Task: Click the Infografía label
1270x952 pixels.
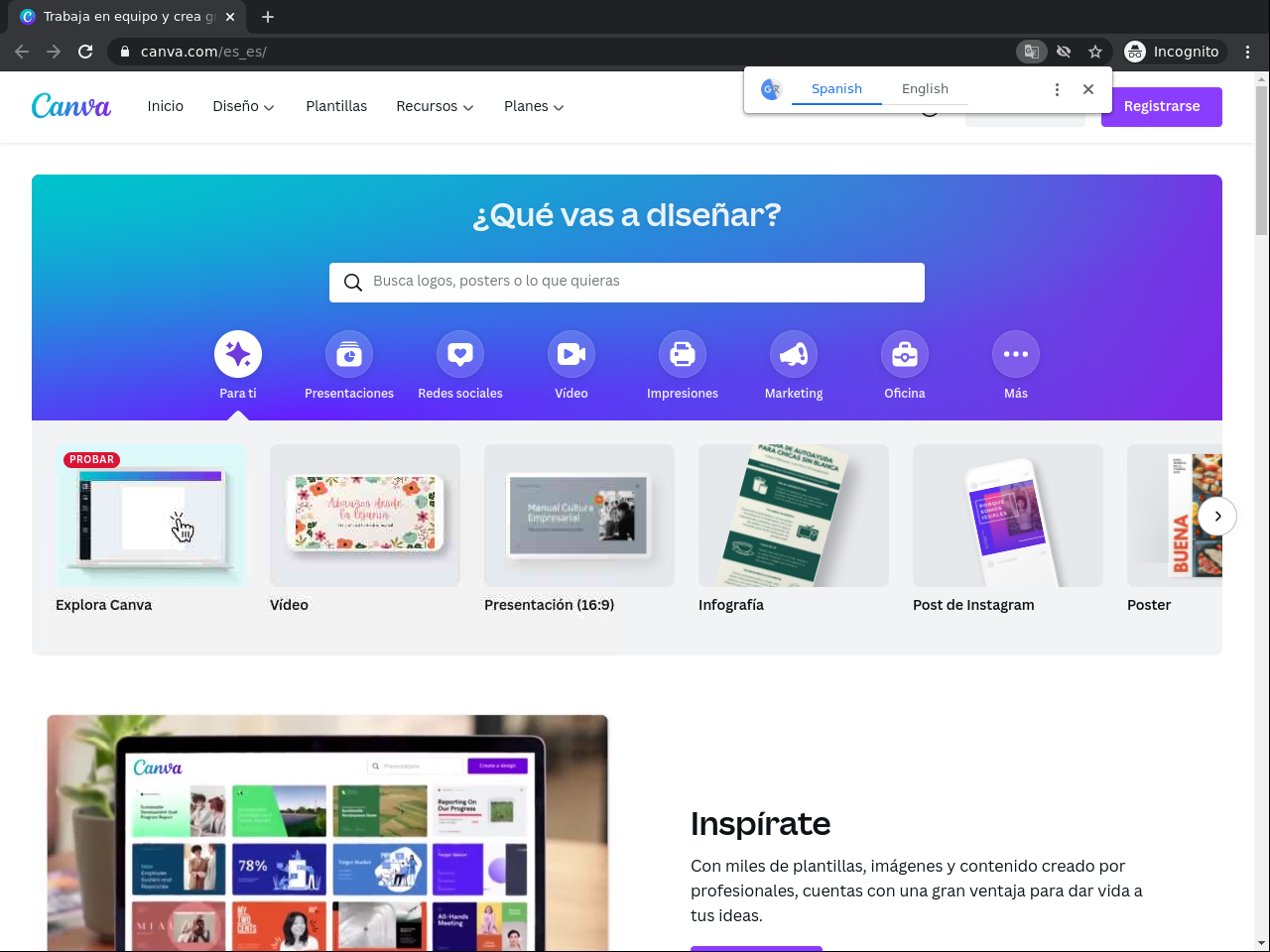Action: [x=731, y=605]
